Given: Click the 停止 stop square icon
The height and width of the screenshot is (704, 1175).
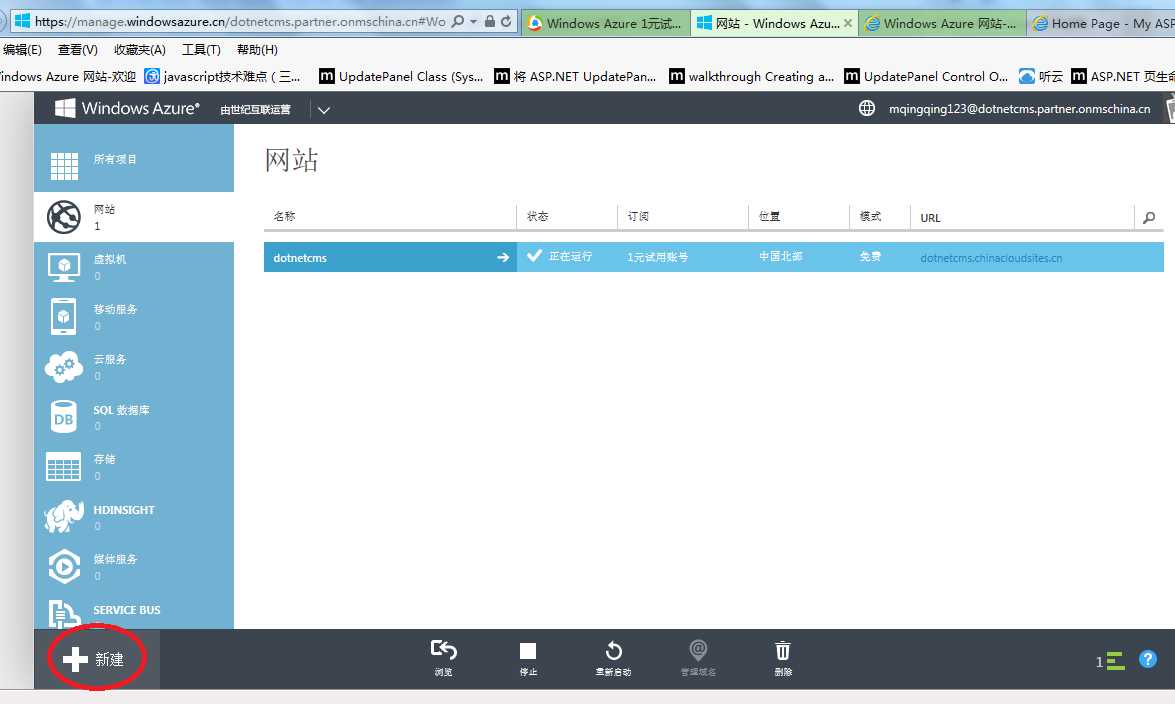Looking at the screenshot, I should pyautogui.click(x=528, y=651).
